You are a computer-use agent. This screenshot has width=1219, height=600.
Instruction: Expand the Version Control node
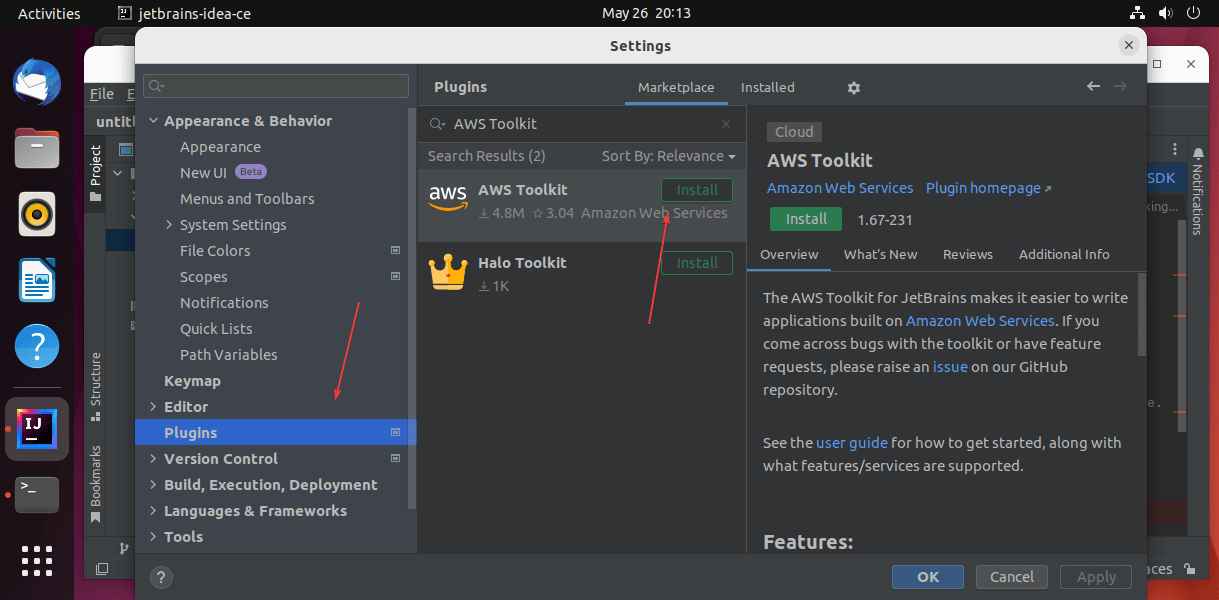click(x=153, y=459)
